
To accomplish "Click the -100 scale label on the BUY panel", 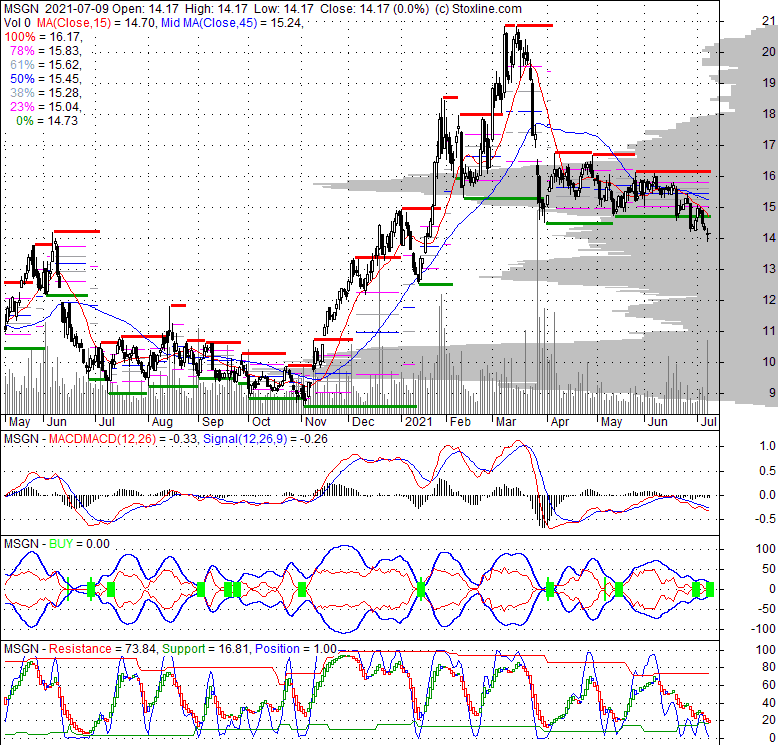I will click(764, 629).
